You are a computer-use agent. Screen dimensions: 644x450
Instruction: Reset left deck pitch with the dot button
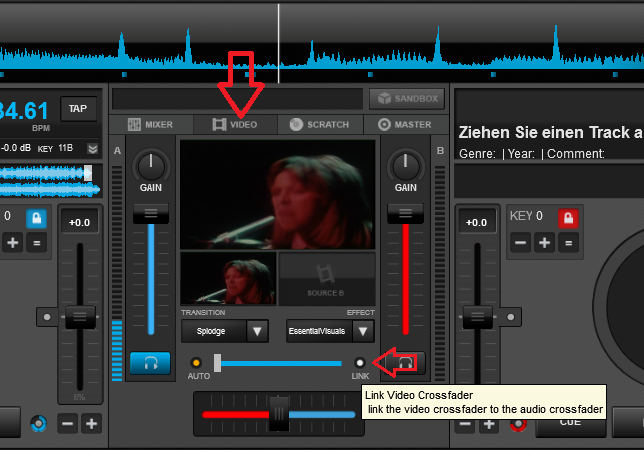tap(47, 317)
